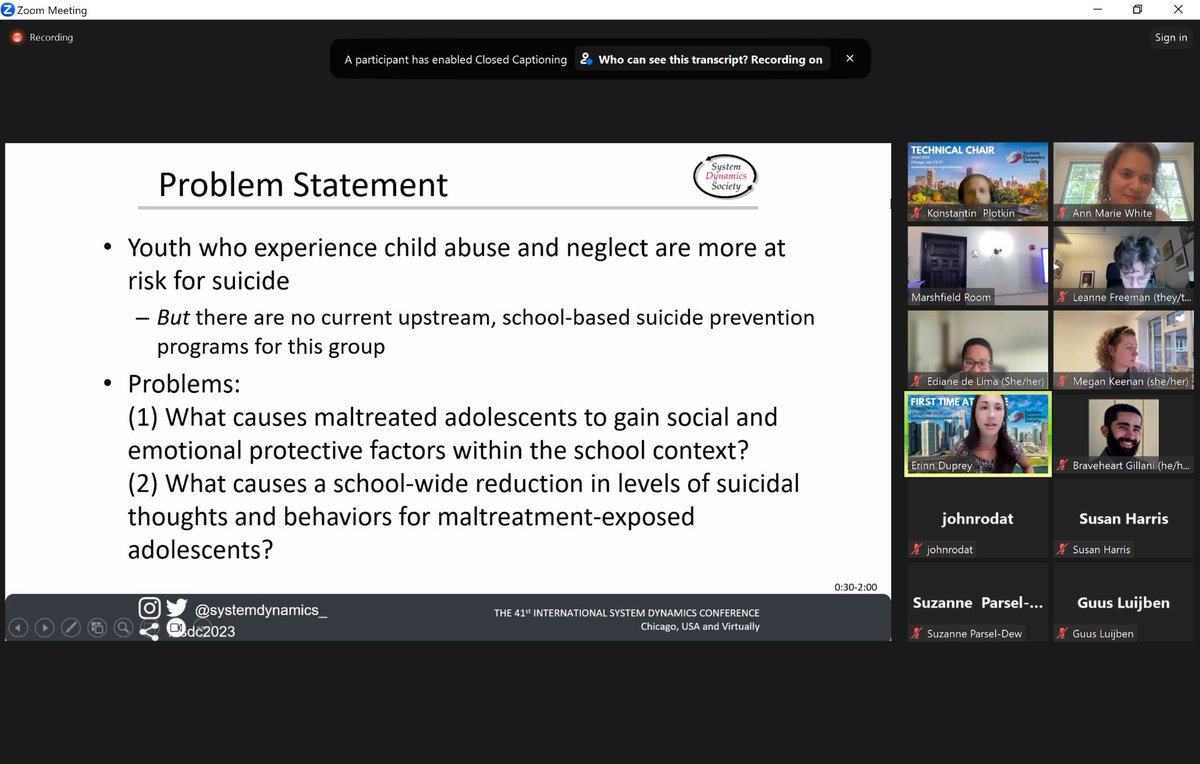Viewport: 1200px width, 764px height.
Task: Click the 'Problem Statement' slide title
Action: point(303,185)
